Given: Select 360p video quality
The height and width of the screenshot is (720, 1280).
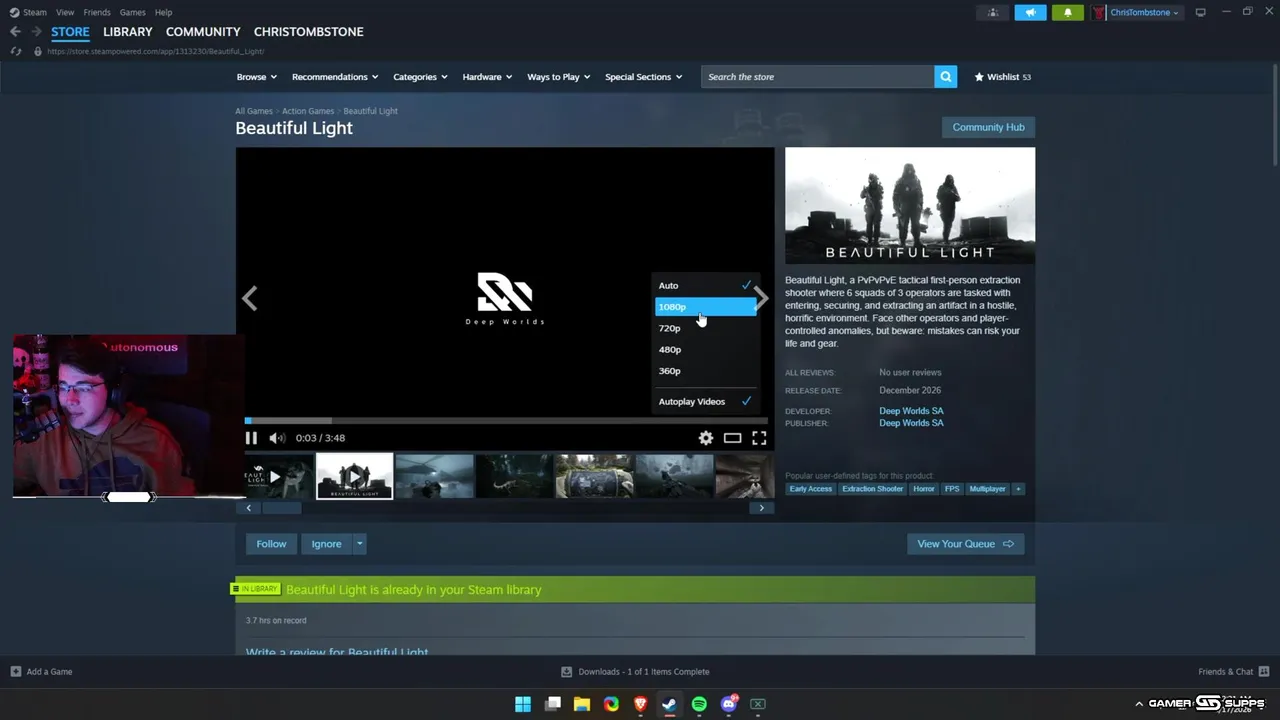Looking at the screenshot, I should point(705,371).
